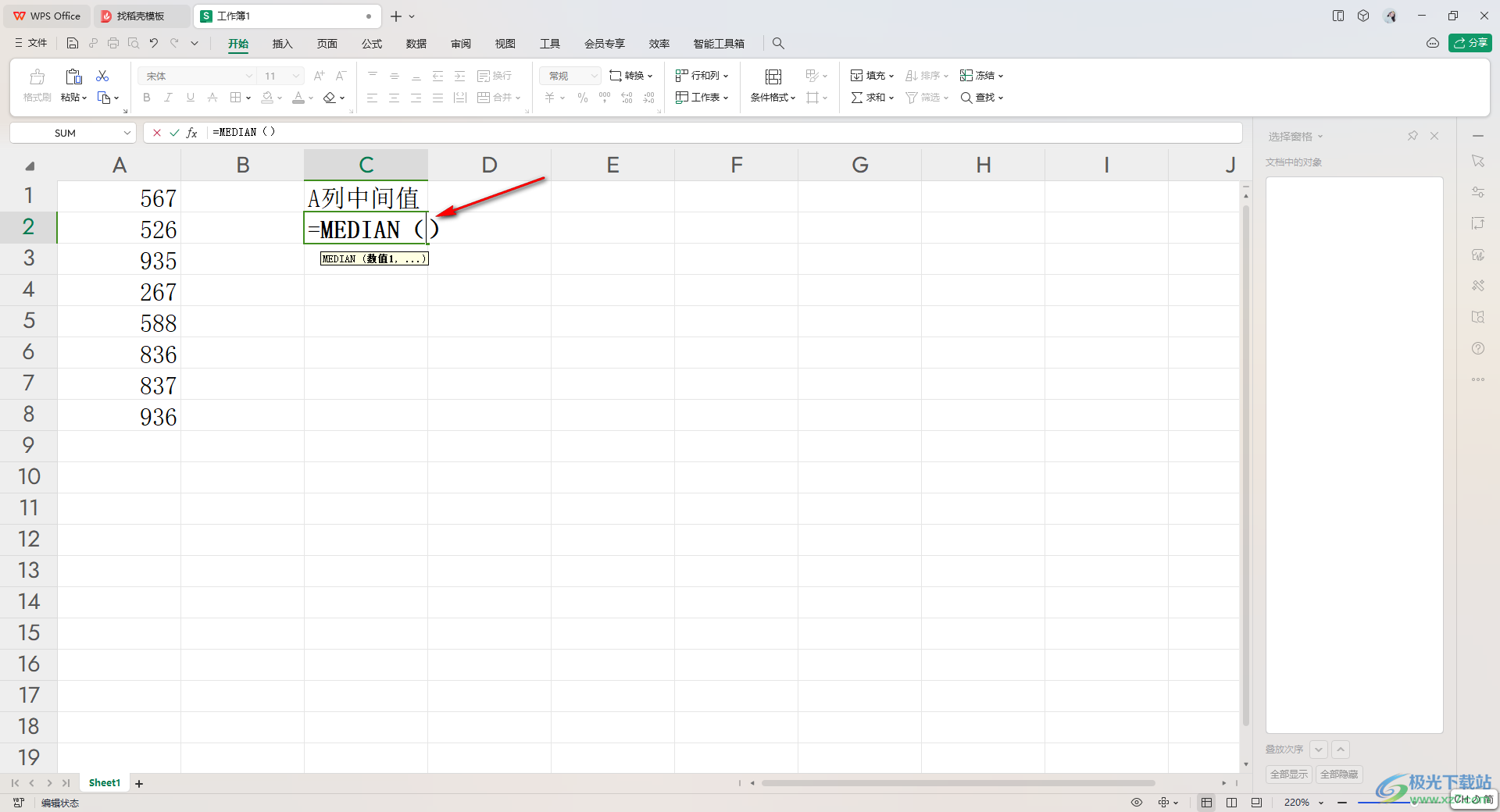
Task: Click the fx Insert Function icon
Action: (192, 133)
